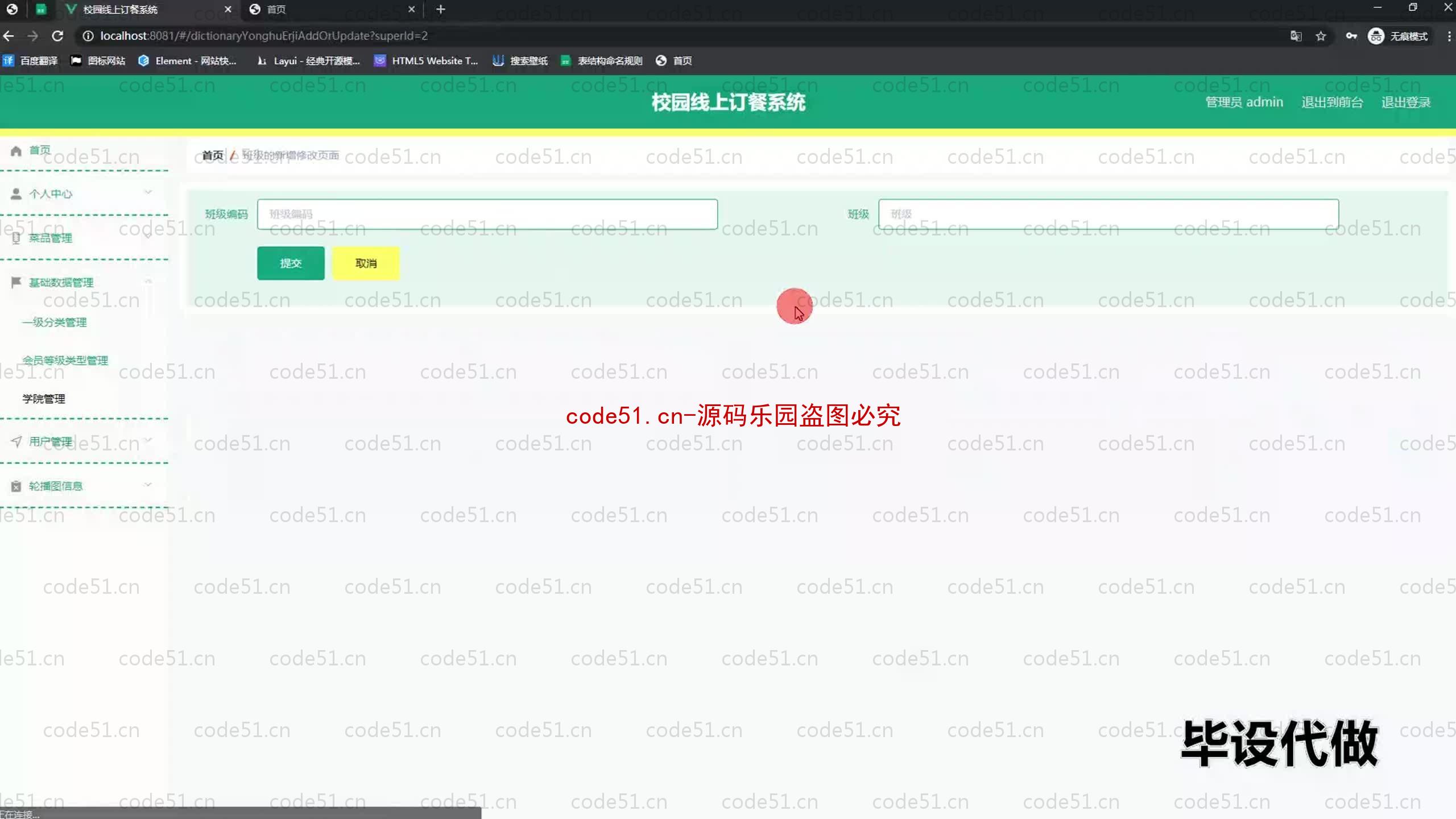
Task: Select the 校园线上订餐系统 browser tab
Action: [x=148, y=9]
